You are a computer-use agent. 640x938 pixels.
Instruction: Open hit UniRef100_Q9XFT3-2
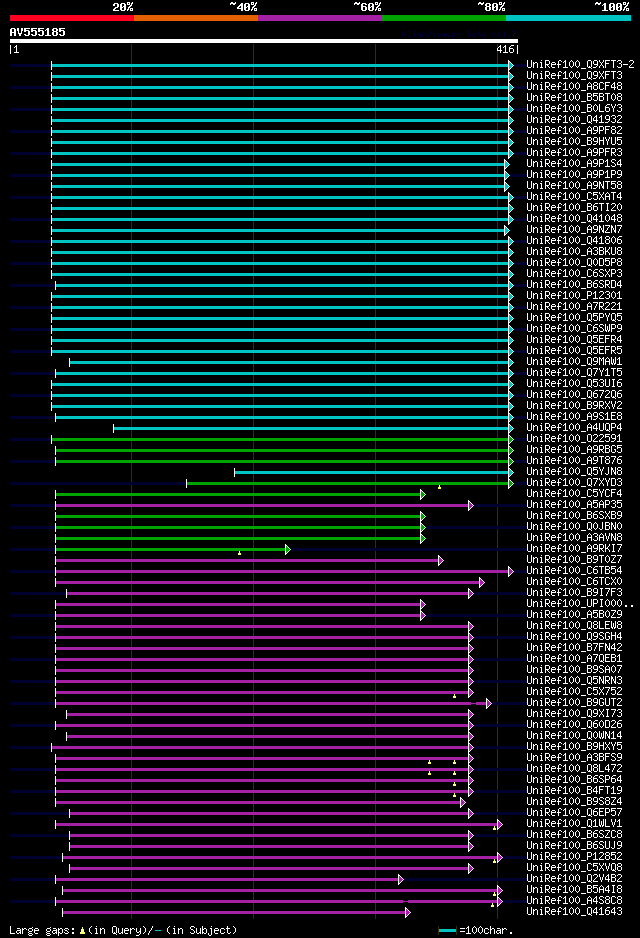pos(580,65)
